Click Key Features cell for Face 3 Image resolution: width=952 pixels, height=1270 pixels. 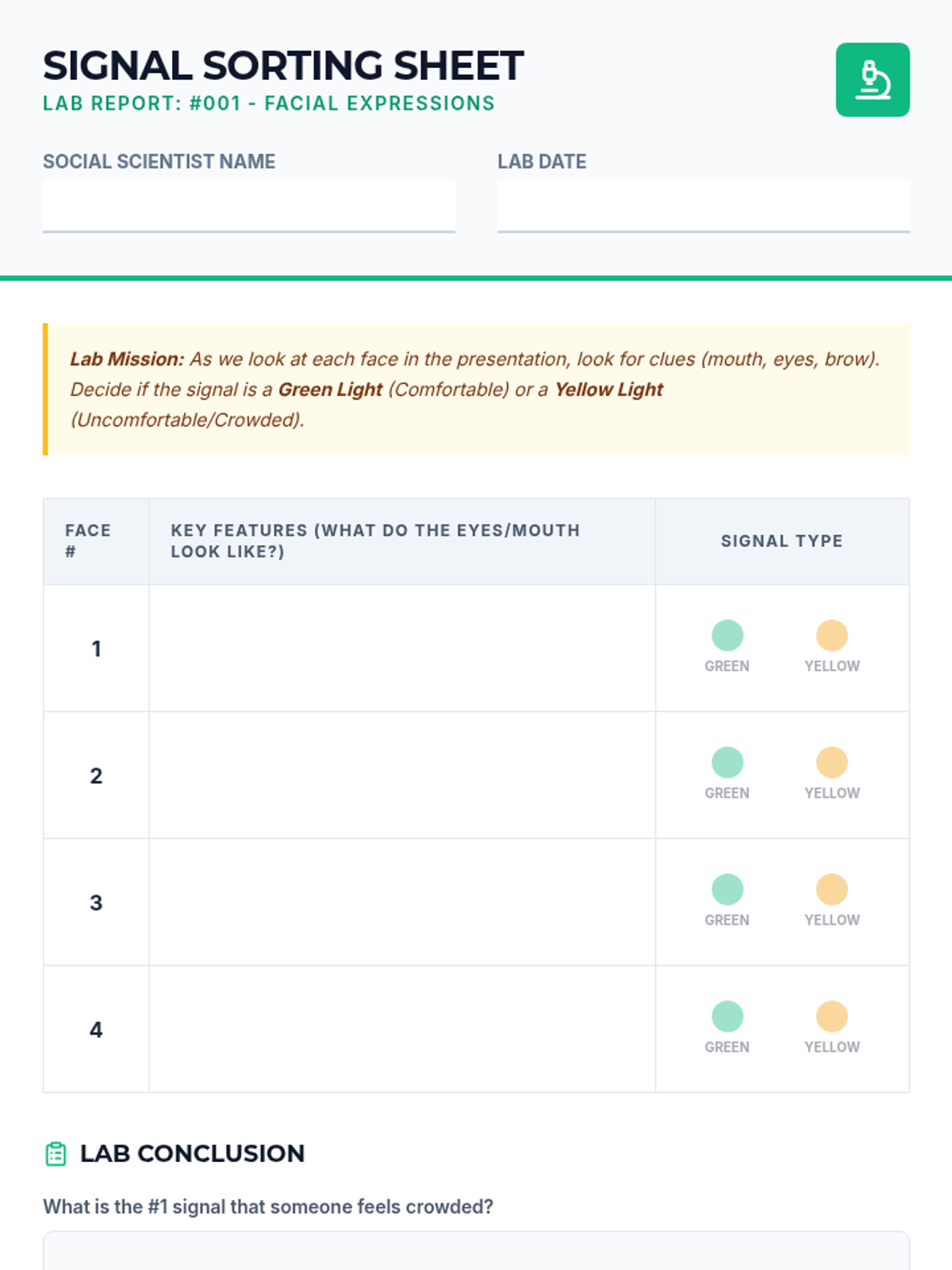(x=401, y=902)
